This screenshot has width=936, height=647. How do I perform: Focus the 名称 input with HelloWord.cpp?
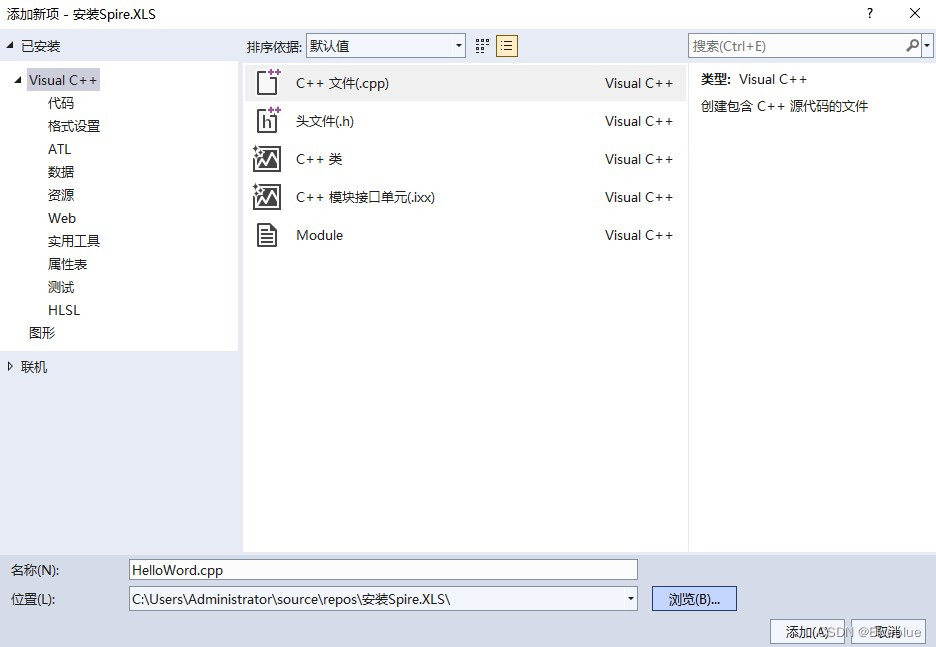pos(383,569)
